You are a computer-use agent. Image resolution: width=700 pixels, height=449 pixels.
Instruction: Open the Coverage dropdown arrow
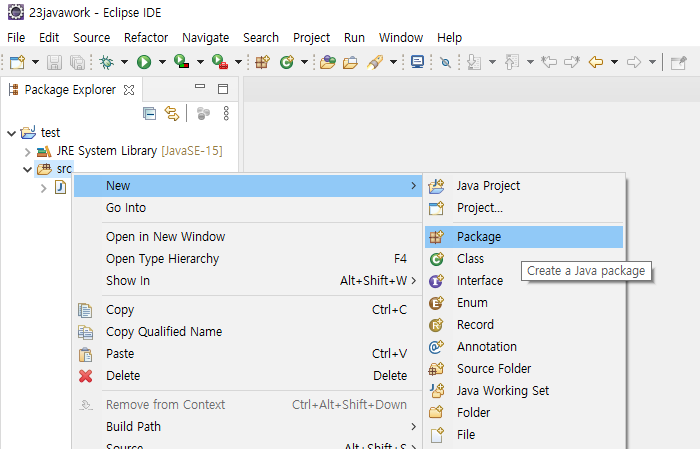[200, 62]
